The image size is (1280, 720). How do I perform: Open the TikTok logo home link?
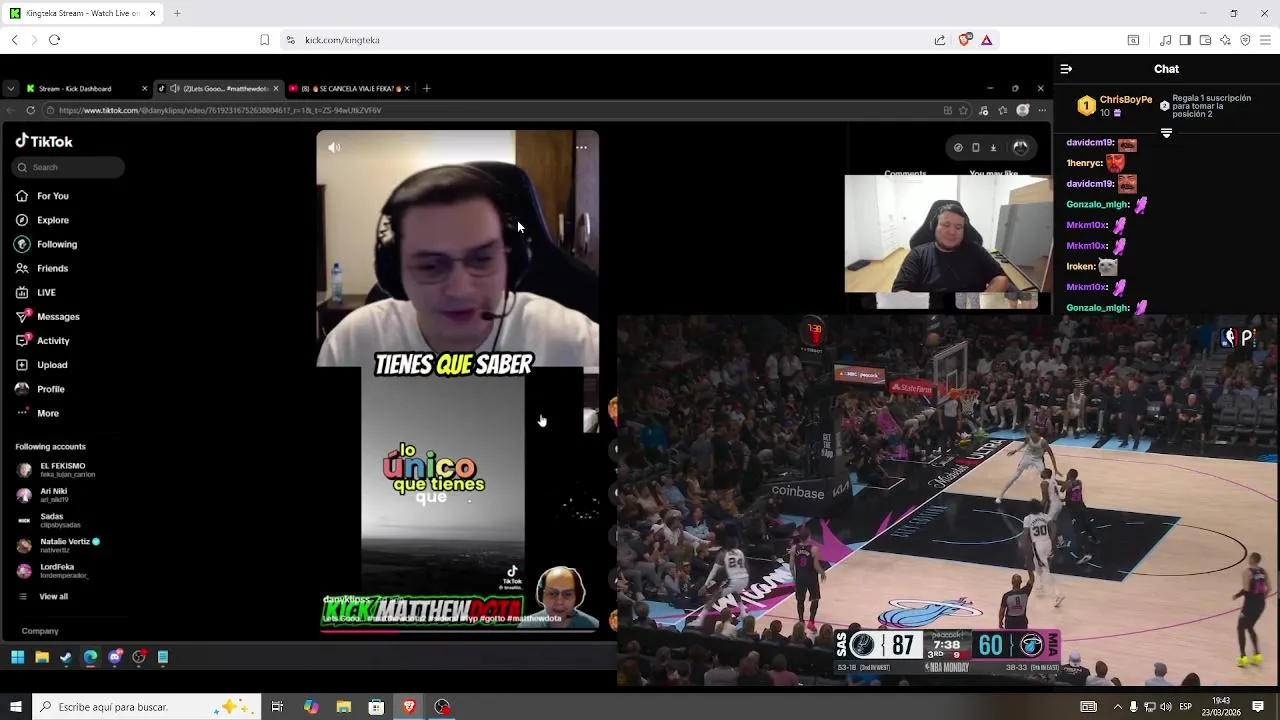(44, 141)
